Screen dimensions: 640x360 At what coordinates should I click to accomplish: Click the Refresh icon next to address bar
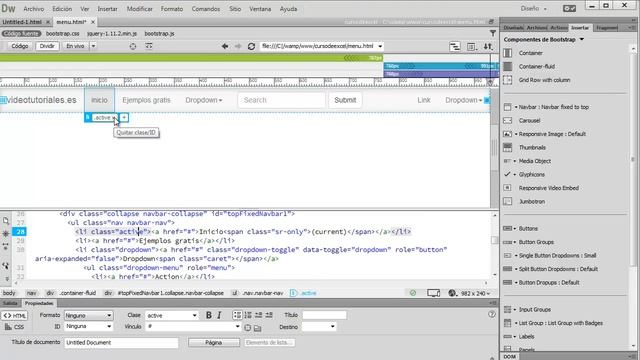click(251, 47)
